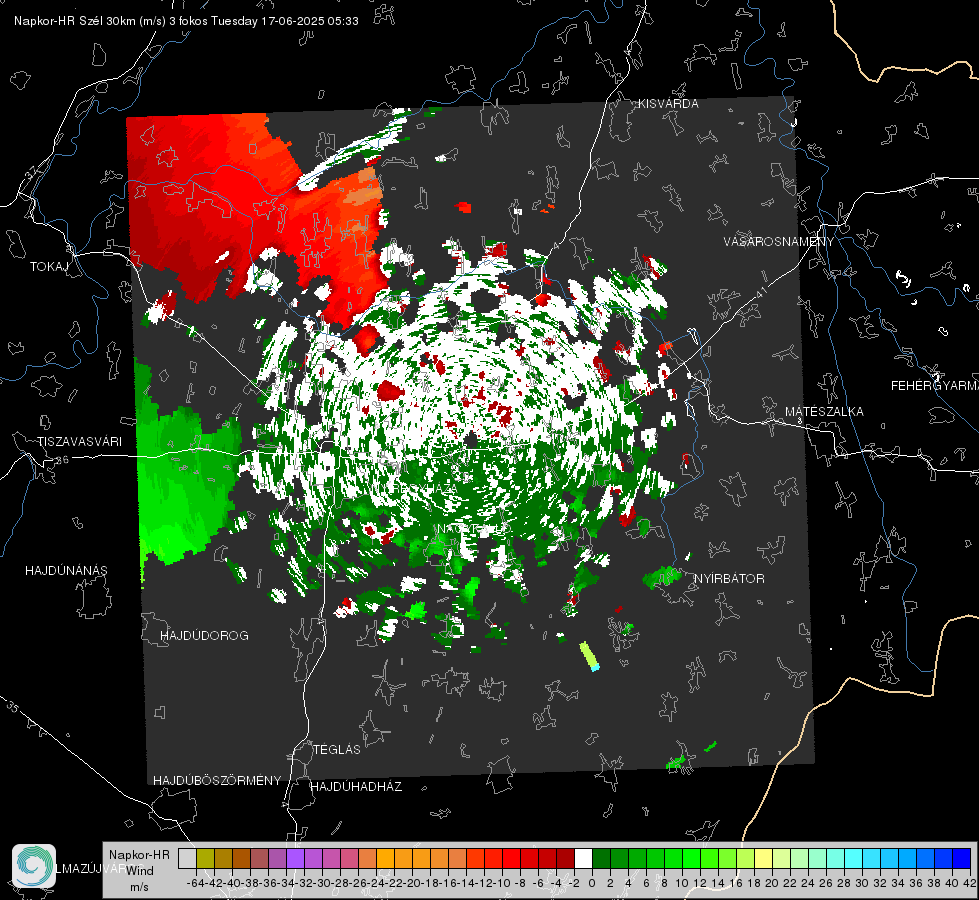The image size is (979, 900).
Task: Click road number 35 at lower left
Action: [12, 707]
